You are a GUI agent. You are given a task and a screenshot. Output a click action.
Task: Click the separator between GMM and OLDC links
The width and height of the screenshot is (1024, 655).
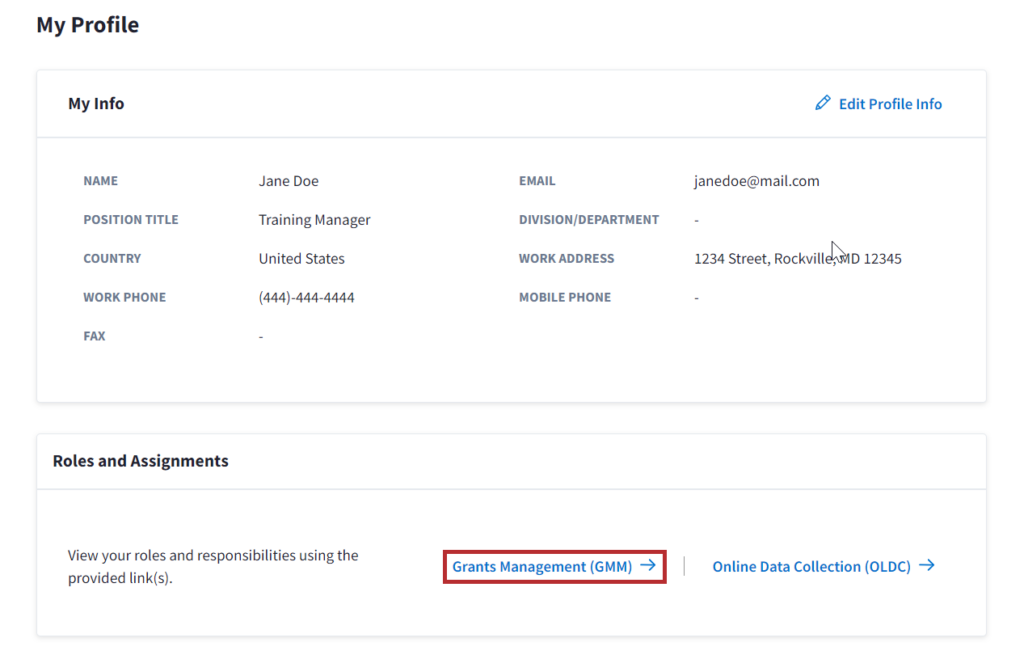tap(686, 565)
